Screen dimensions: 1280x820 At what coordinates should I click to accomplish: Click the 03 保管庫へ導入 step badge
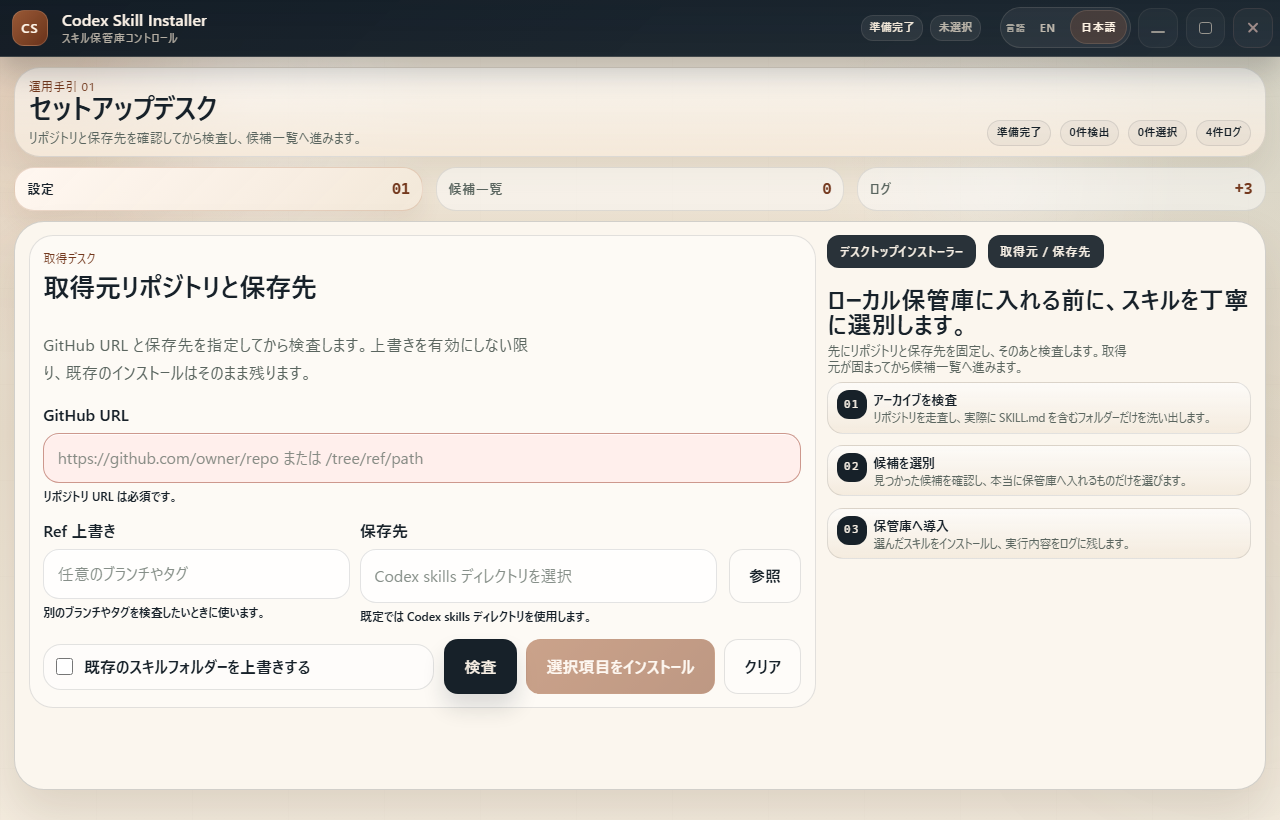[851, 529]
